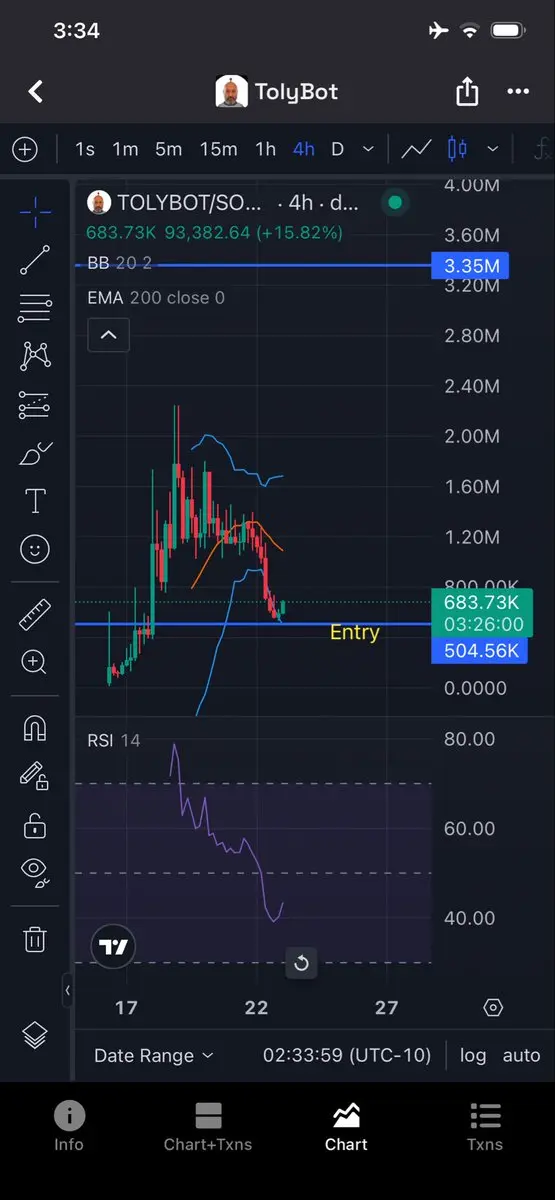The height and width of the screenshot is (1200, 555).
Task: Toggle hide all drawings eye icon
Action: click(35, 873)
